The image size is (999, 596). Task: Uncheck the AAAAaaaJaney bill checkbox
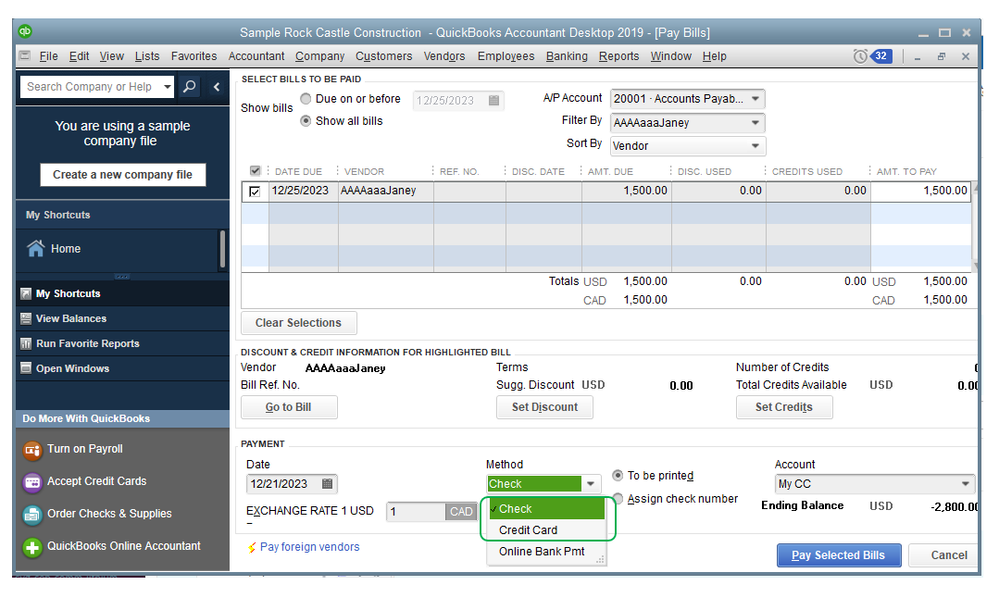tap(255, 191)
